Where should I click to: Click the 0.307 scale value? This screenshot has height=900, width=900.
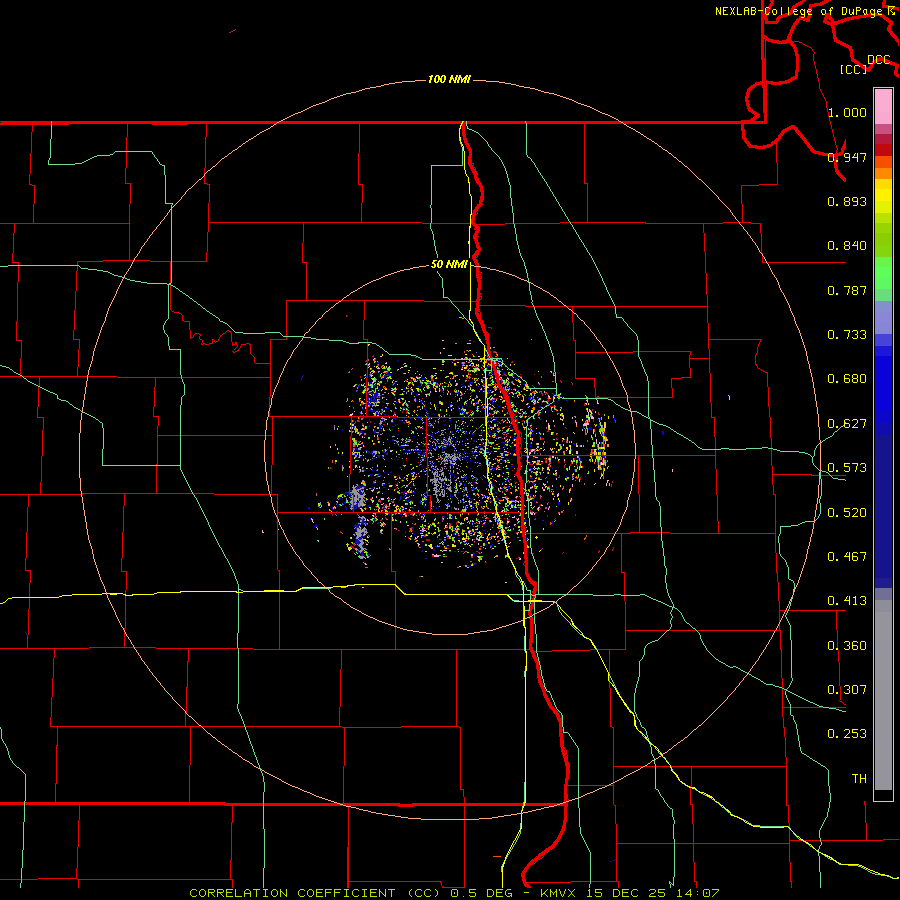(x=847, y=690)
